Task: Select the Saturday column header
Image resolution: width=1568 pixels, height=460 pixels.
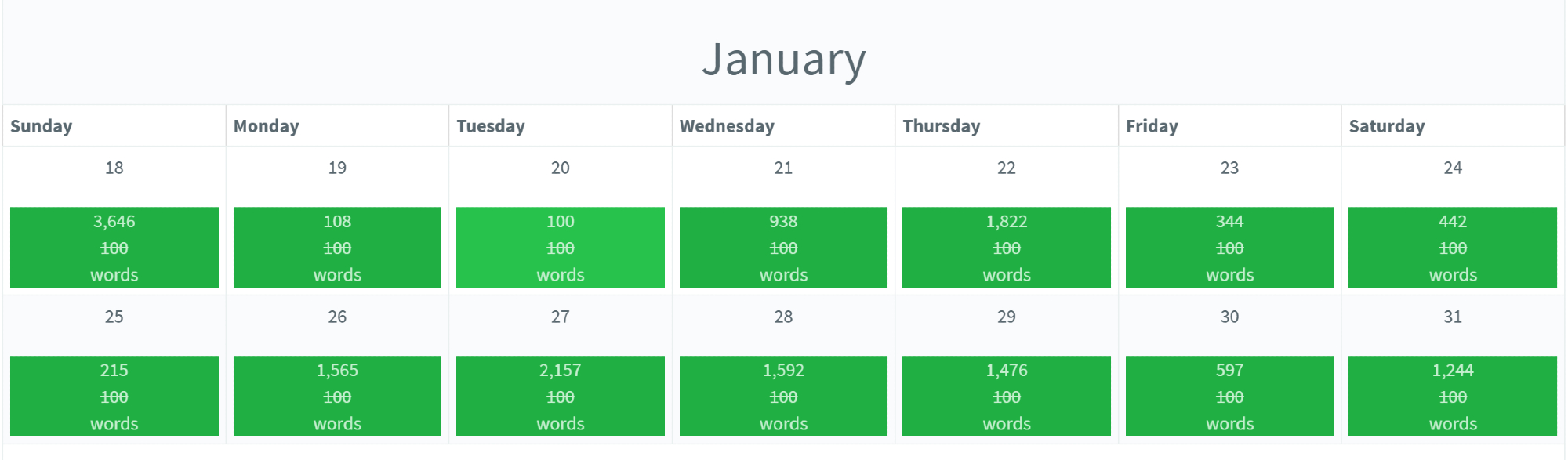Action: pyautogui.click(x=1386, y=126)
